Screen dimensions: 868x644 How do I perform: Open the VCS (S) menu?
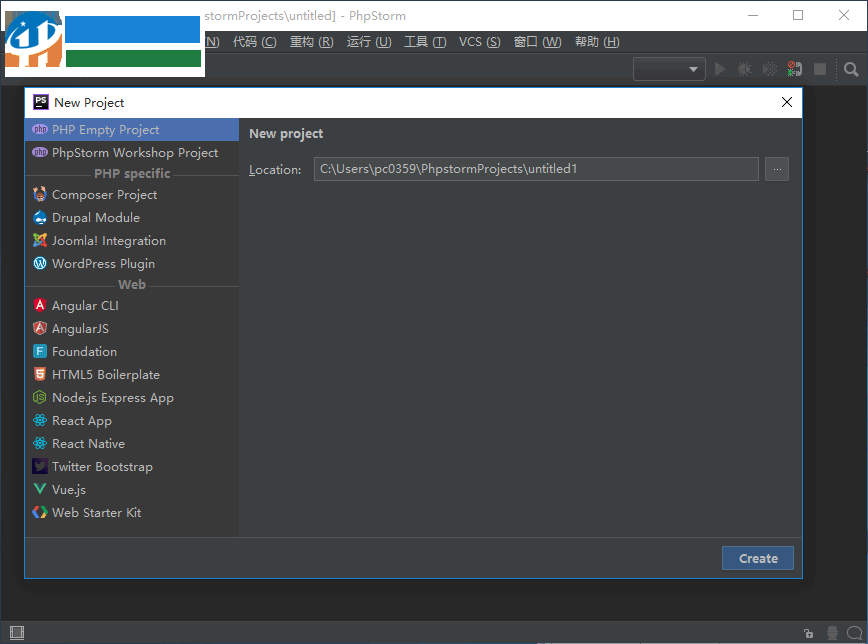click(479, 42)
